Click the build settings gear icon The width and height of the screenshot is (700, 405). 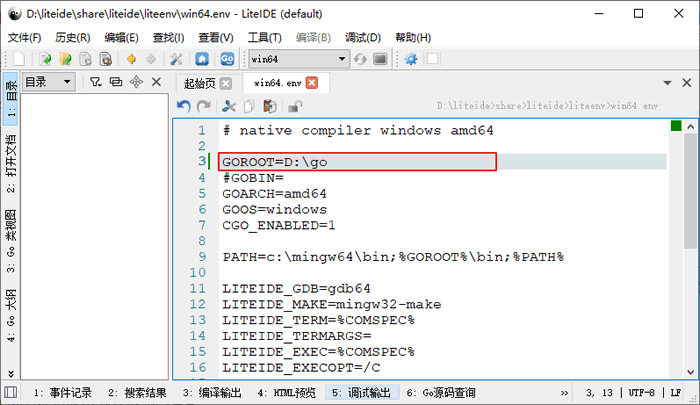tap(411, 59)
